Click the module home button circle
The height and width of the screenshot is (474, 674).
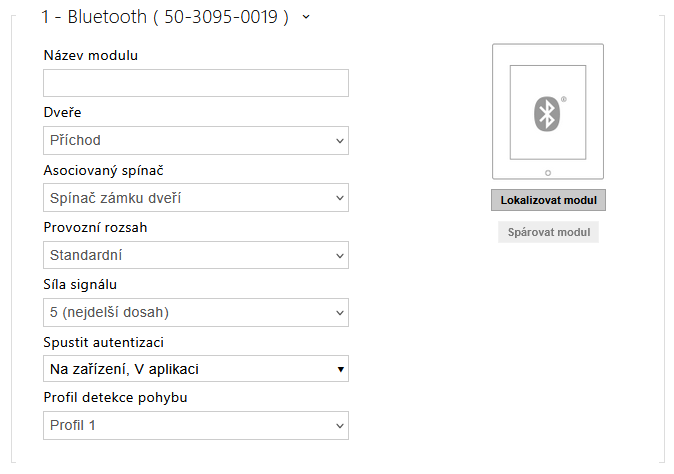pos(548,172)
